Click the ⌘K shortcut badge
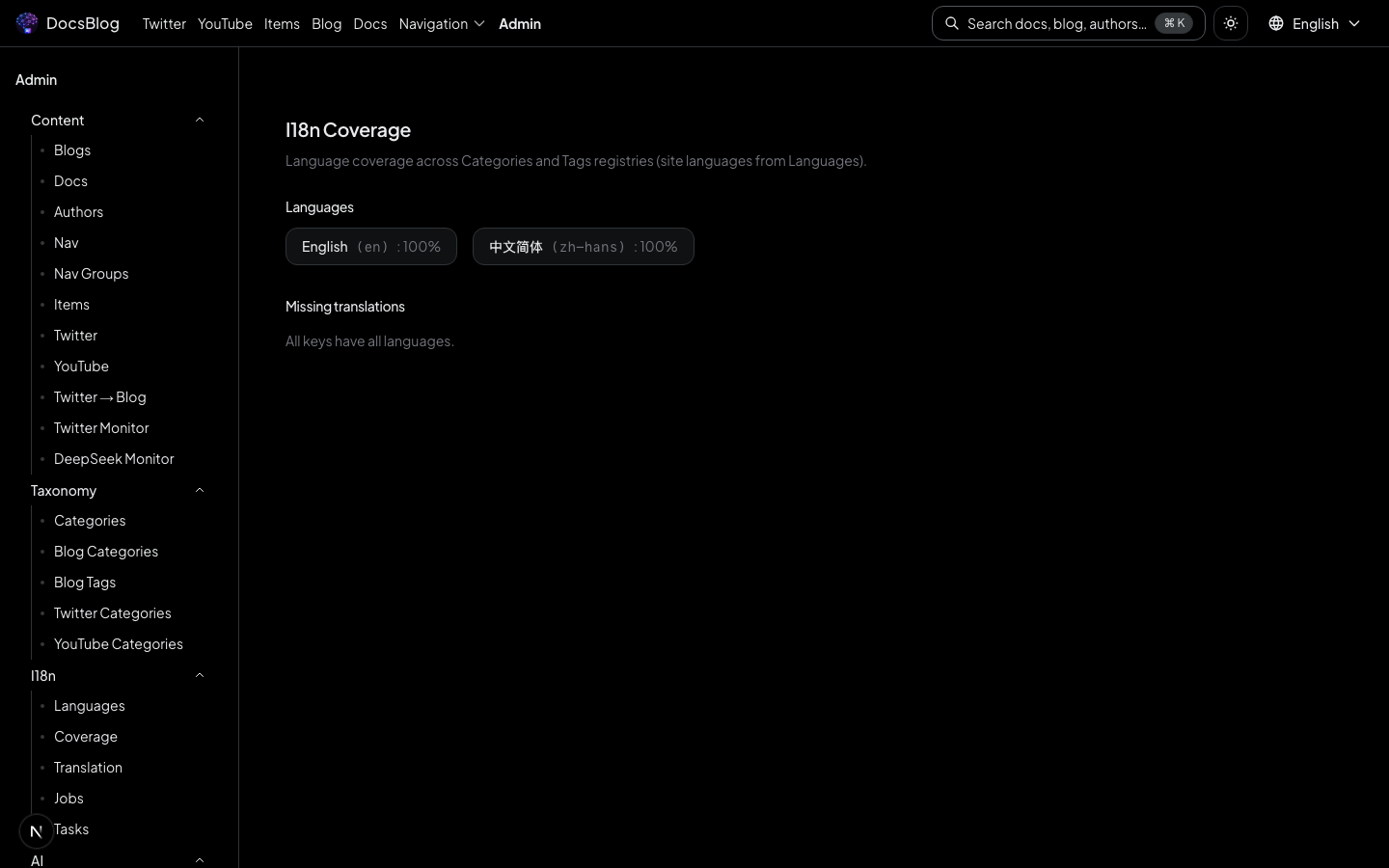The height and width of the screenshot is (868, 1389). pyautogui.click(x=1174, y=23)
